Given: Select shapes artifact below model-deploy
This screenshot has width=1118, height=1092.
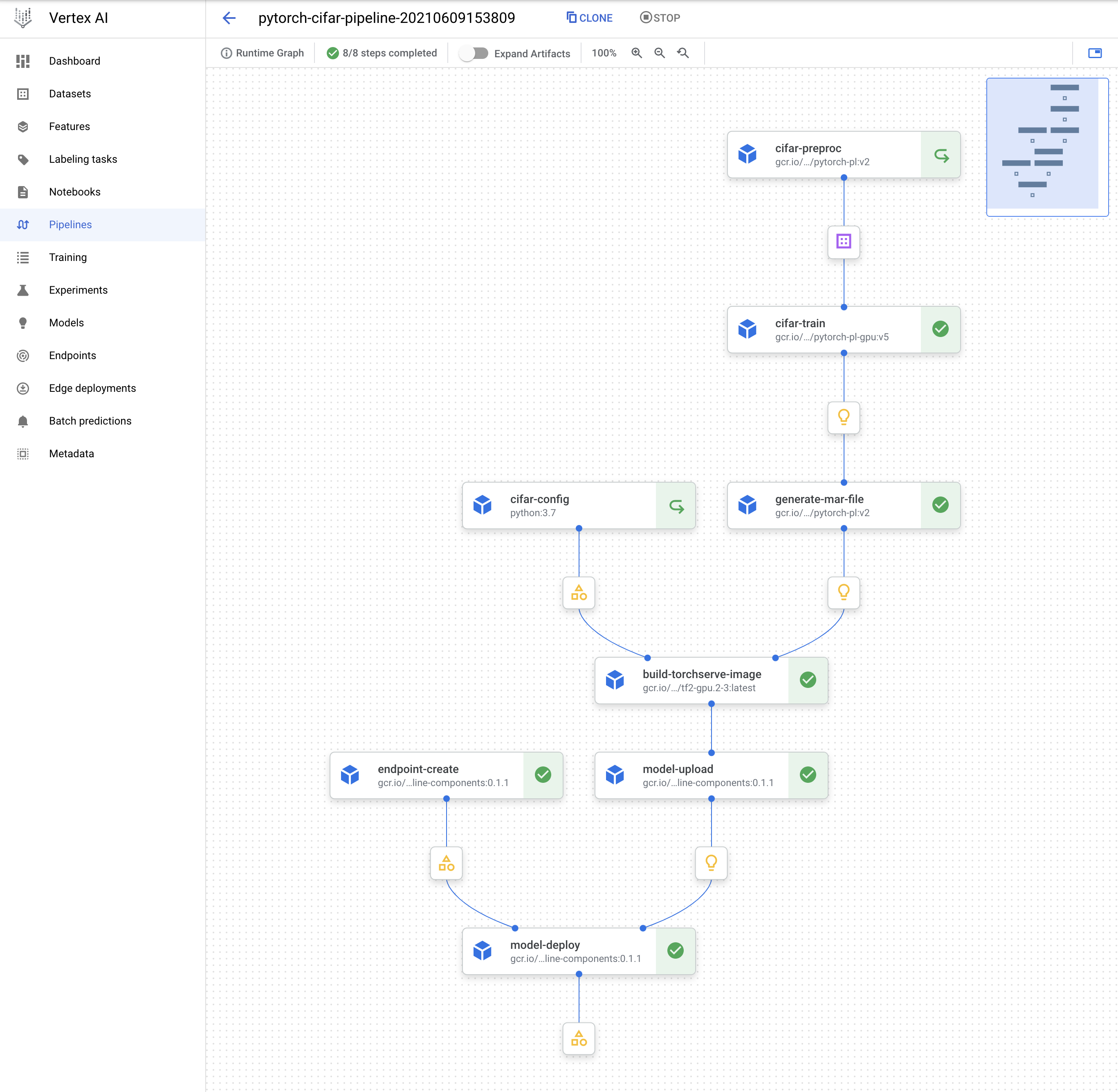Looking at the screenshot, I should click(579, 1038).
